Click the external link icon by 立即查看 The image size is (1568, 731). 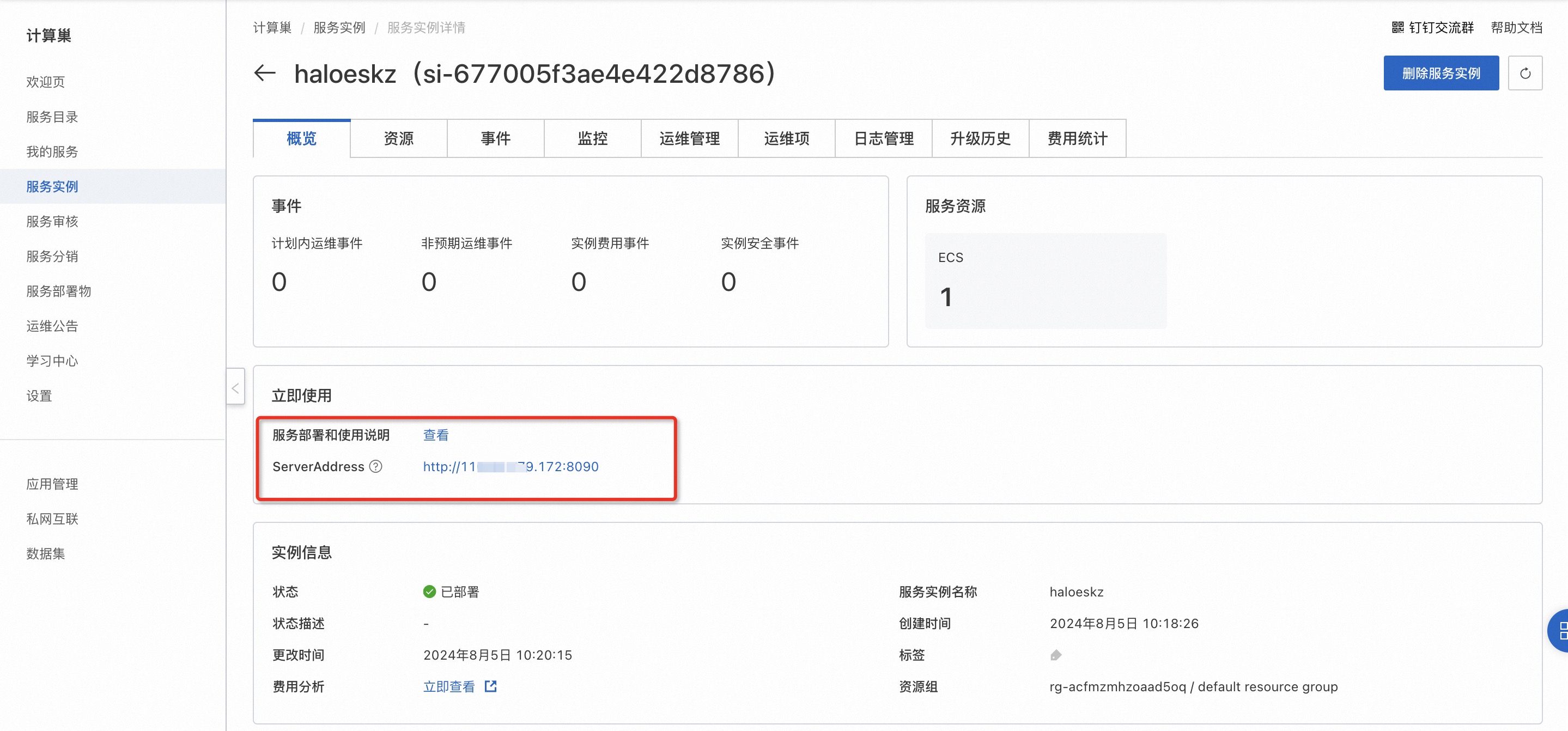[490, 686]
